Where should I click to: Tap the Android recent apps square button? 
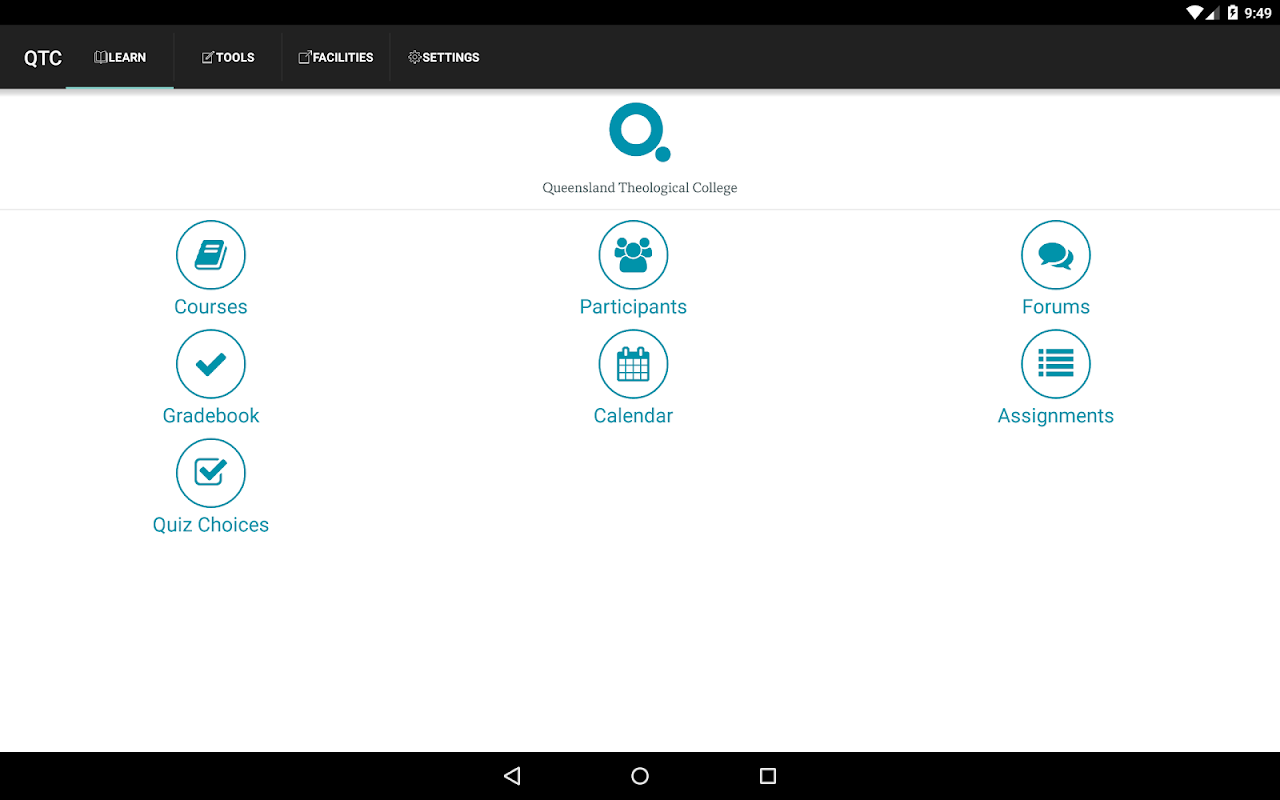[768, 776]
